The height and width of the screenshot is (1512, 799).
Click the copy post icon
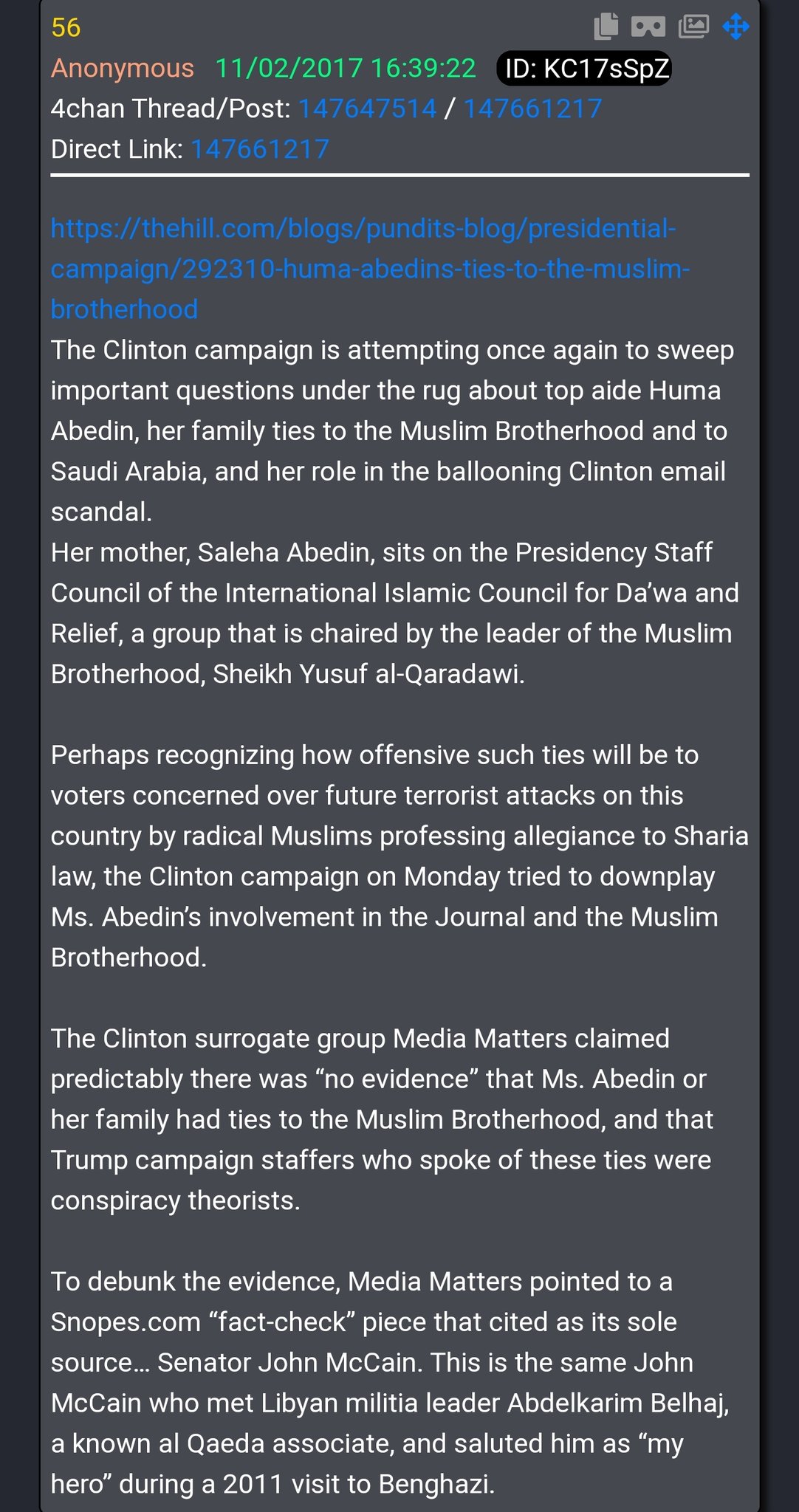[606, 27]
